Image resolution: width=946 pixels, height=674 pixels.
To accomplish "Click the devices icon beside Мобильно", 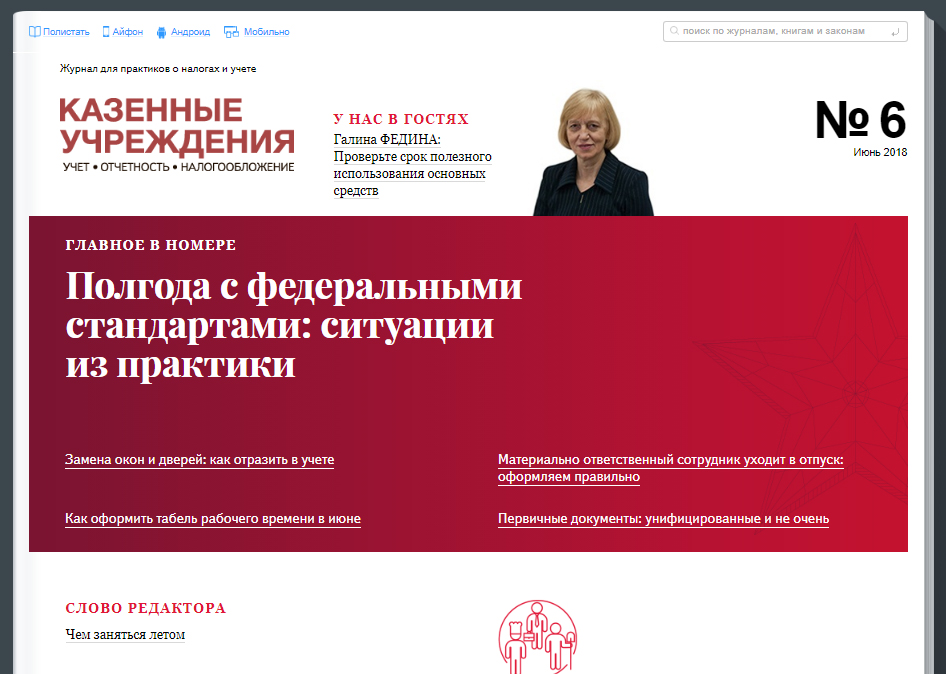I will (231, 32).
